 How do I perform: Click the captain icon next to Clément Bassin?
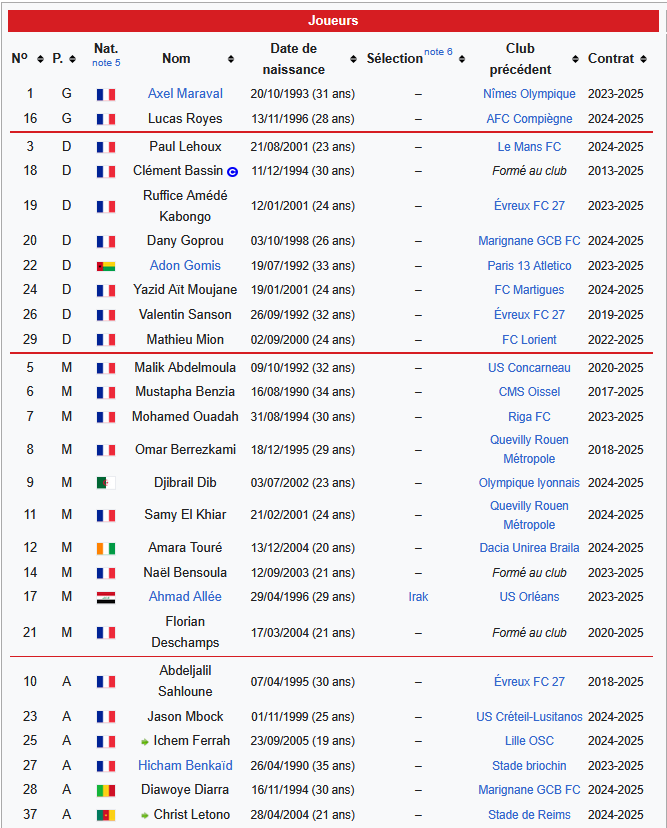pyautogui.click(x=232, y=172)
